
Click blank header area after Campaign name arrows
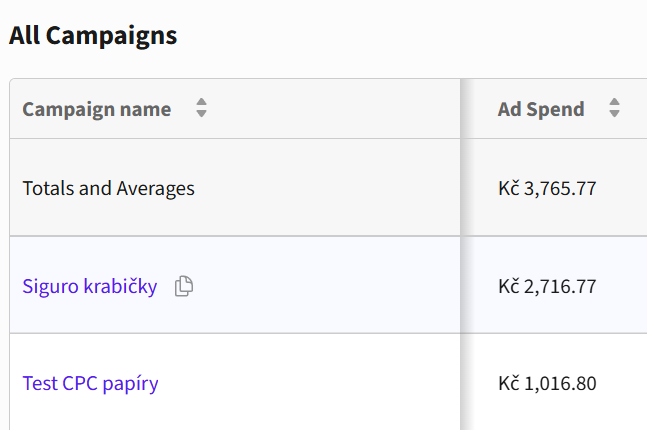point(332,109)
